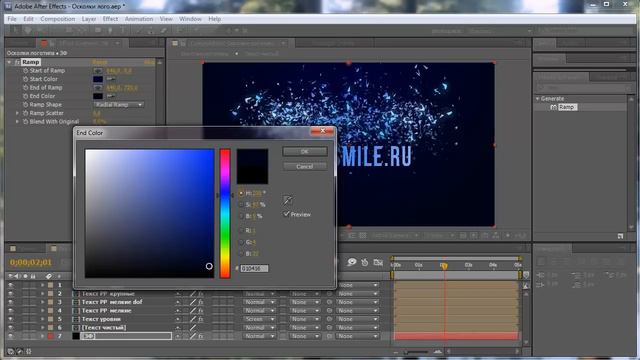Collapse the Generate category in Effects & Presets
The width and height of the screenshot is (640, 360).
click(x=538, y=99)
